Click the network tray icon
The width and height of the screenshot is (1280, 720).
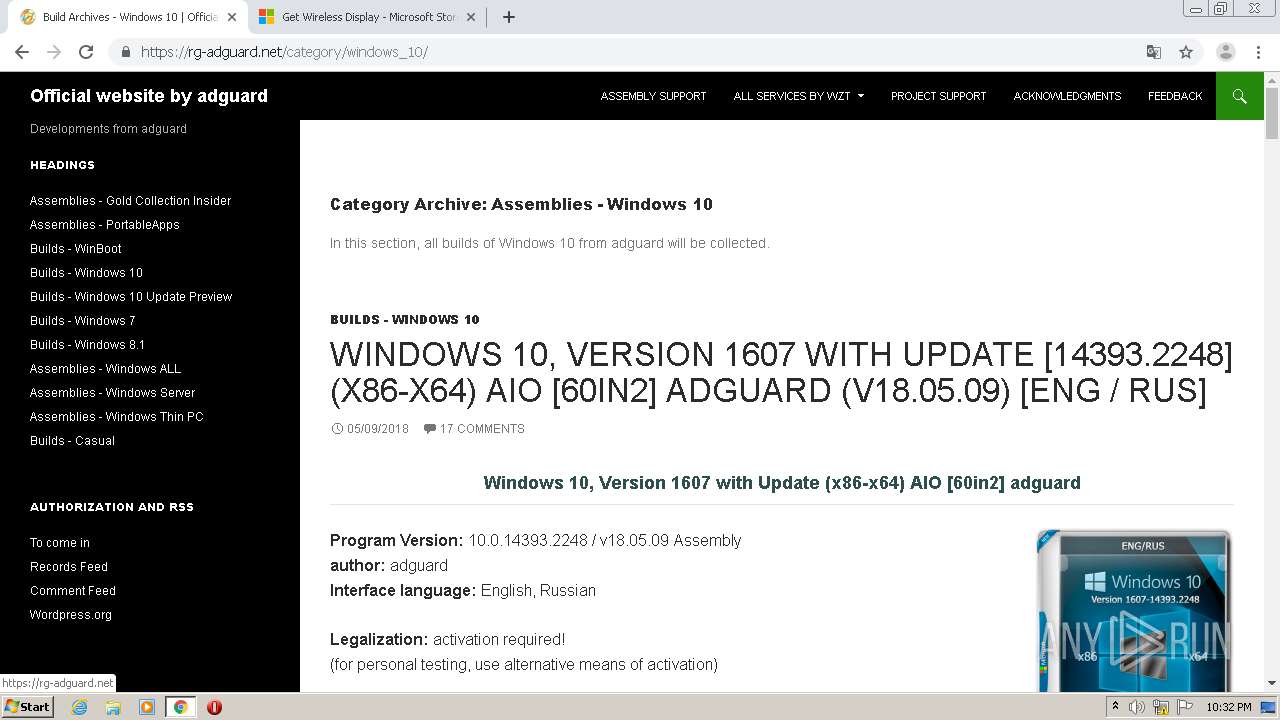(1162, 707)
